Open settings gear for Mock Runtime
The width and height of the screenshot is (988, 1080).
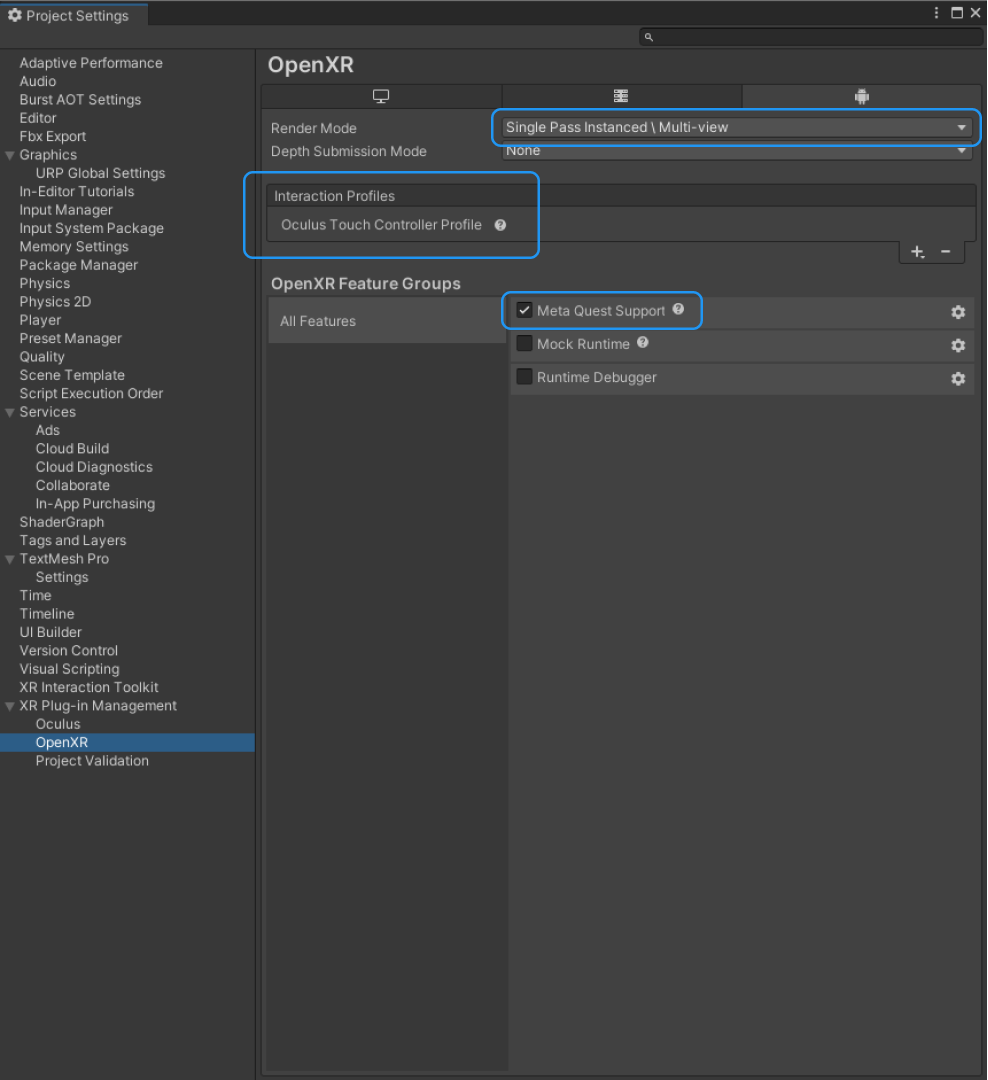(x=957, y=345)
